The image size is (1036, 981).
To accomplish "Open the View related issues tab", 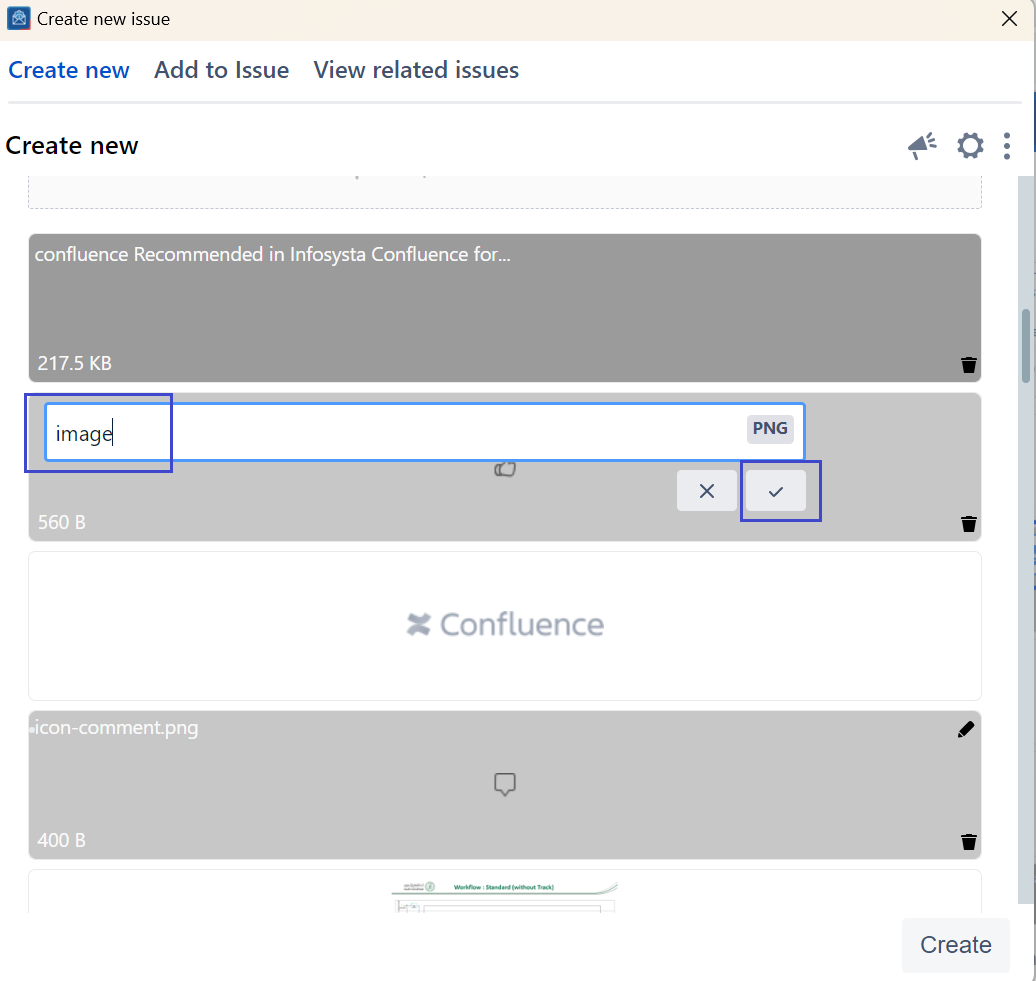I will click(x=416, y=70).
